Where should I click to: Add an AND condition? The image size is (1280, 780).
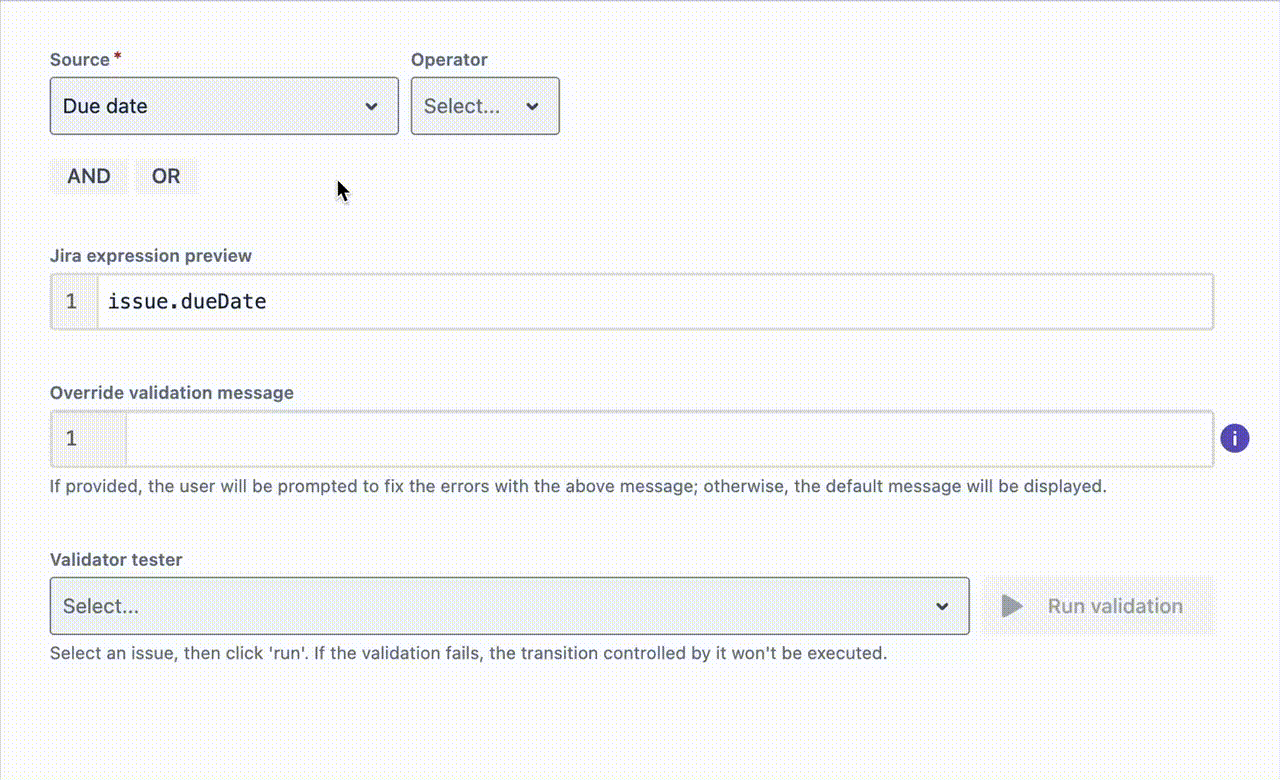click(x=88, y=176)
